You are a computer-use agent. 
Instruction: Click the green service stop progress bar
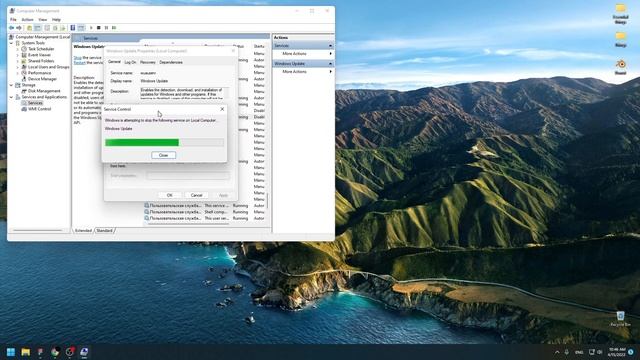tap(164, 142)
